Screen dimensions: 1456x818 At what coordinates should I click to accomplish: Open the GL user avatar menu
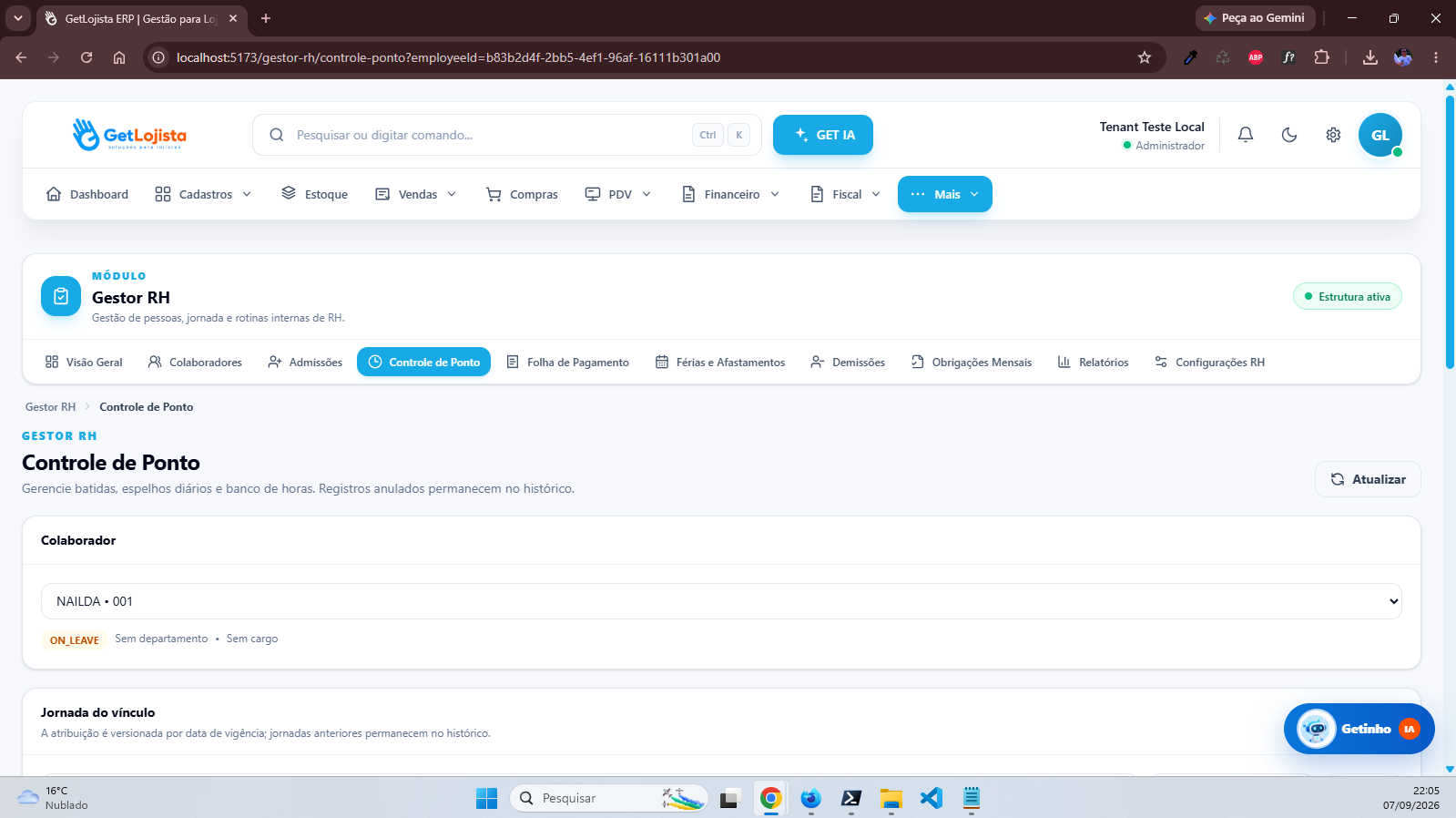point(1380,135)
